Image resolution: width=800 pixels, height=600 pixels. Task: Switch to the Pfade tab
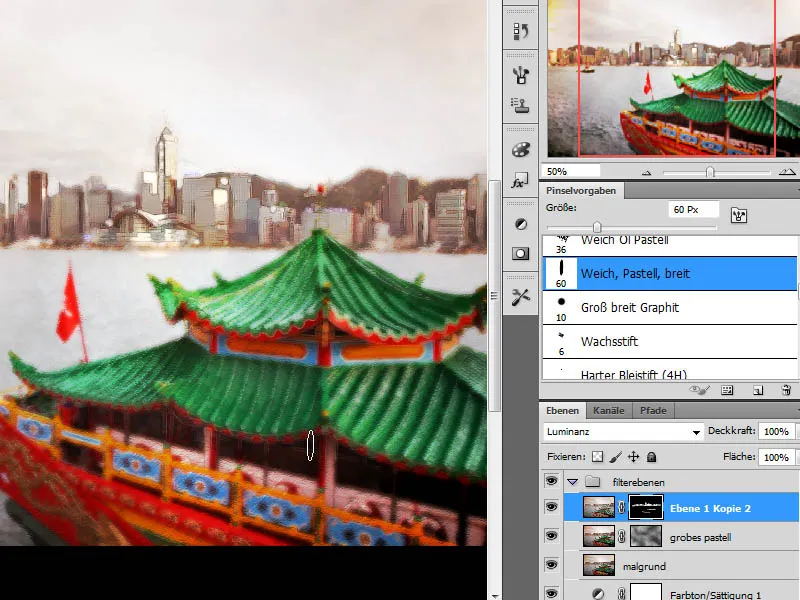point(654,410)
